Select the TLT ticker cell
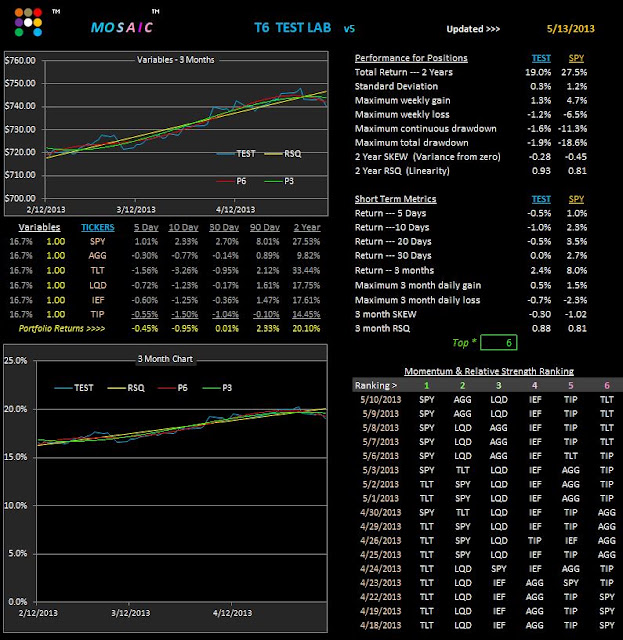The height and width of the screenshot is (640, 623). click(x=98, y=270)
